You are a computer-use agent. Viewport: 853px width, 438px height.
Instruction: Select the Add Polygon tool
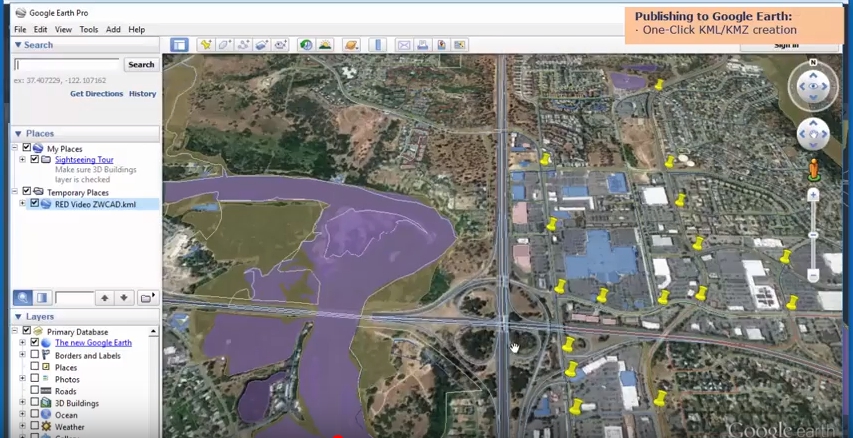[224, 45]
